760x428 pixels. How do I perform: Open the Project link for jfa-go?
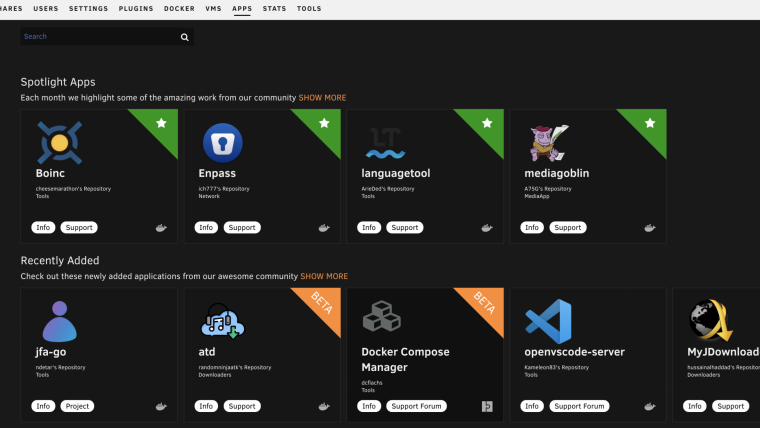77,406
